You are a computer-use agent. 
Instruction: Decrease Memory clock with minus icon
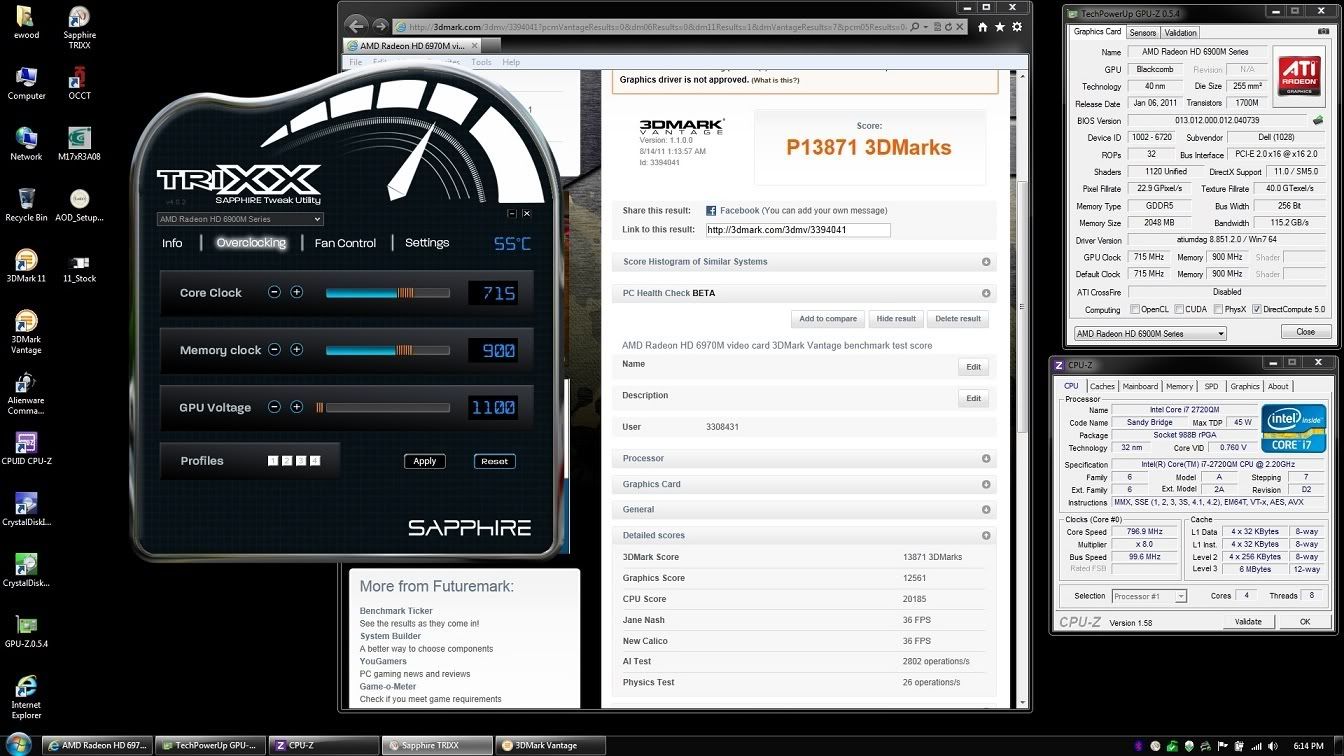(274, 350)
